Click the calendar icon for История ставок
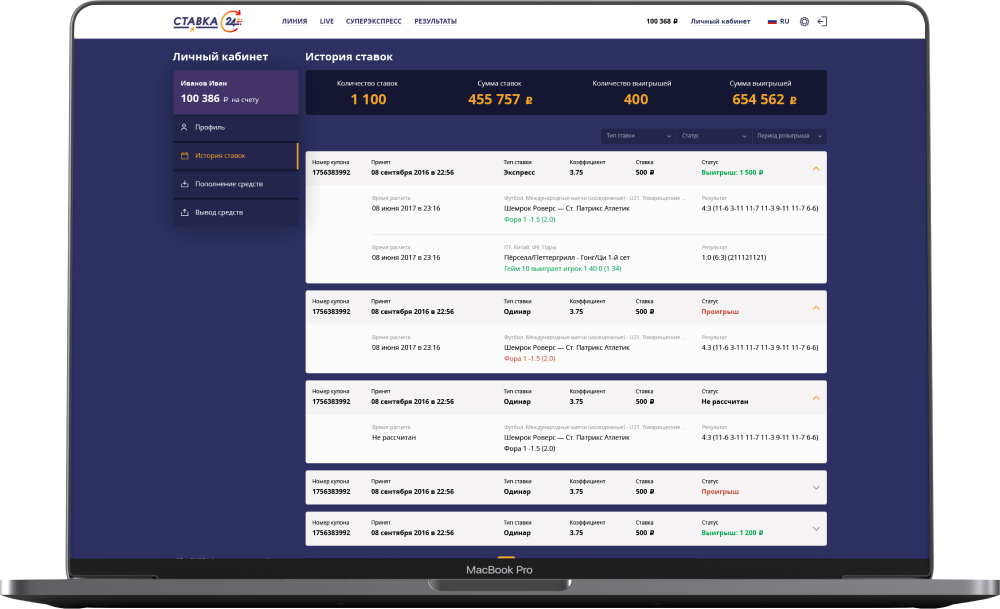The height and width of the screenshot is (609, 1000). click(x=184, y=156)
